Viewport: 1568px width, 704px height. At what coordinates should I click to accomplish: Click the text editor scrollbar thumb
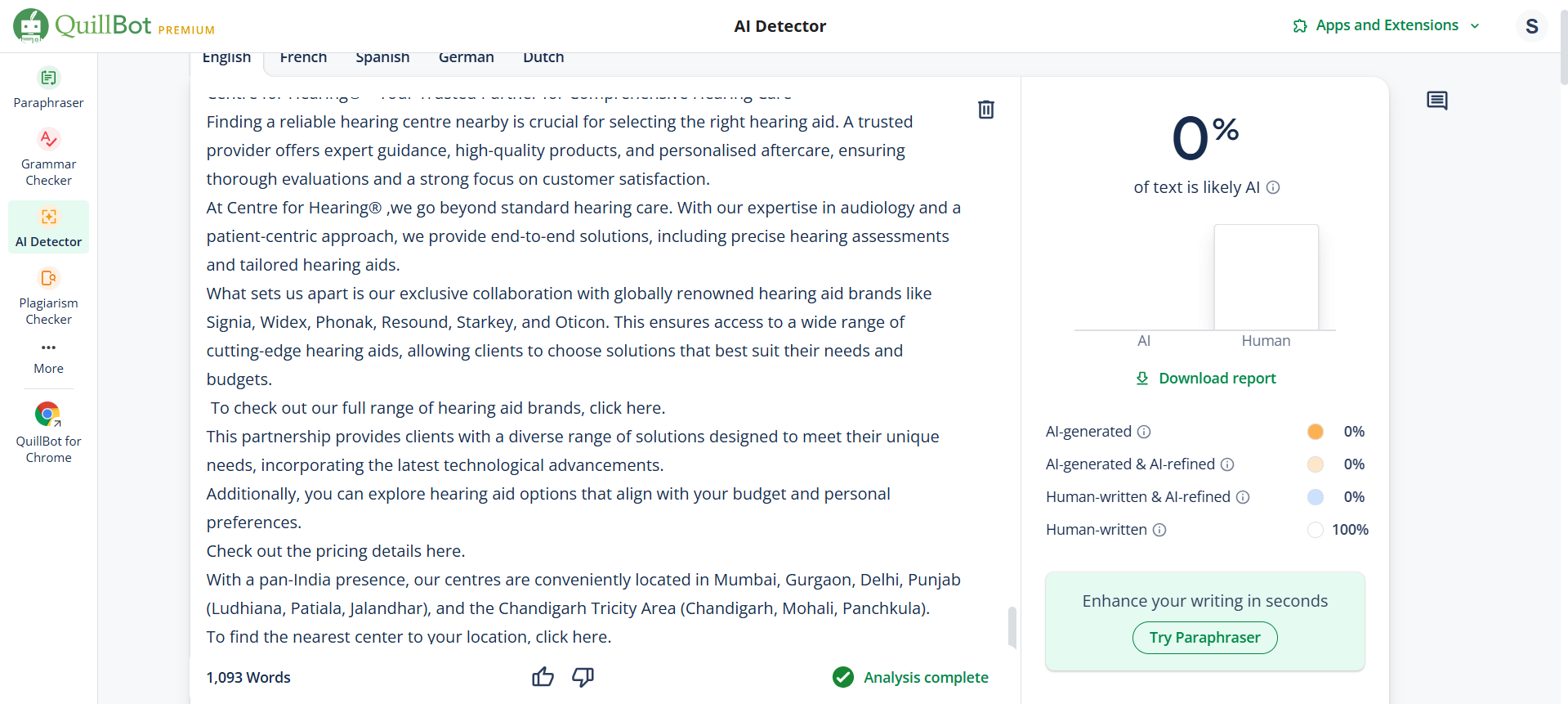[1012, 627]
